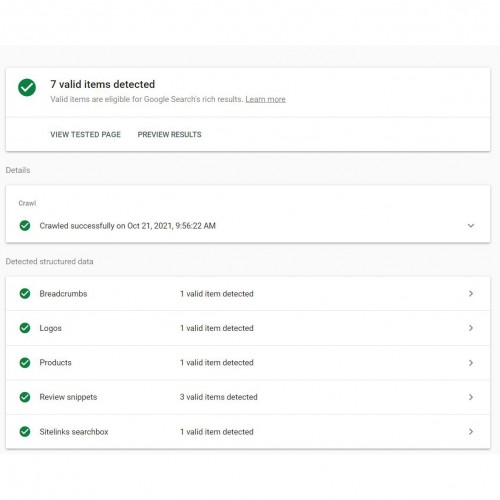Select the Review snippets row label
The height and width of the screenshot is (500, 500).
[x=68, y=397]
